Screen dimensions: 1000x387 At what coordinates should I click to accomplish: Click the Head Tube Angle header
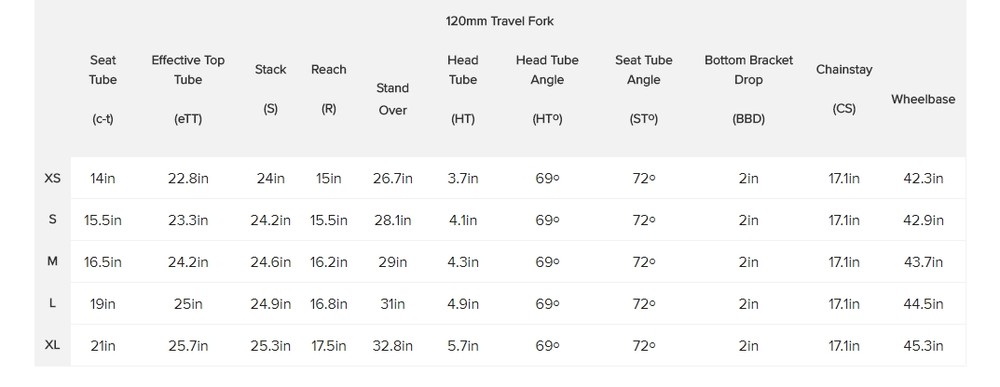(x=547, y=89)
